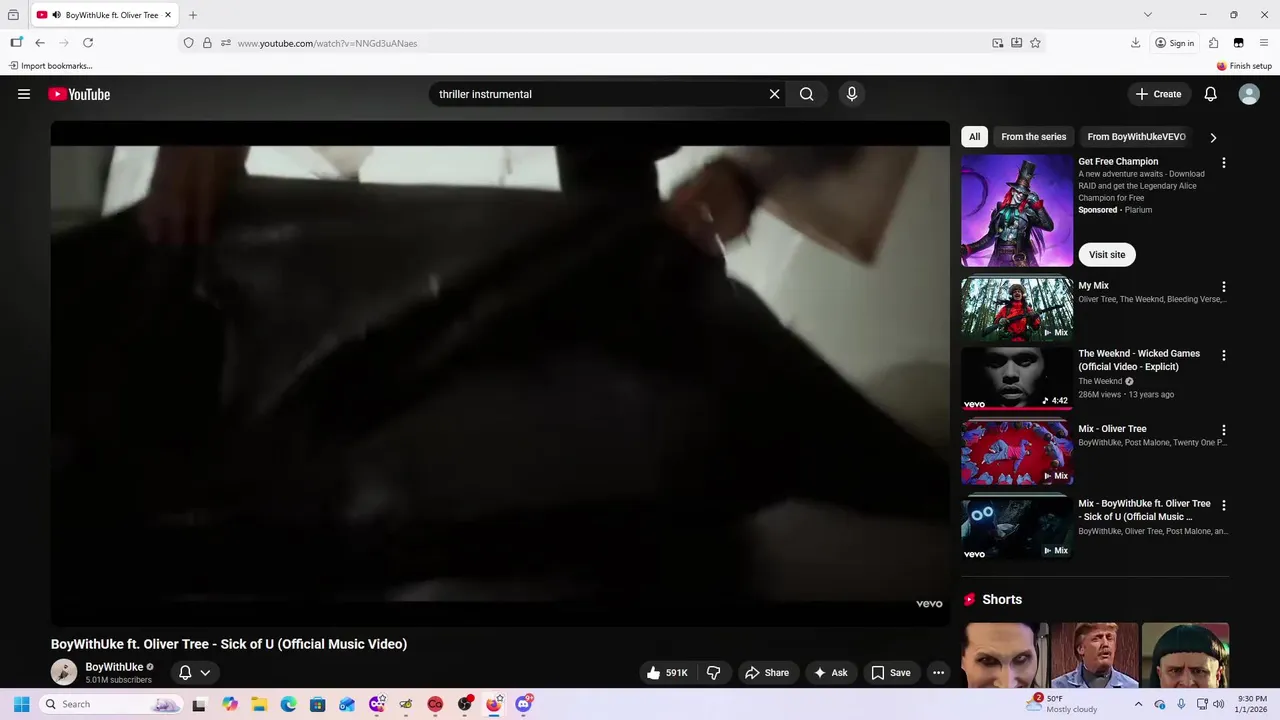
Task: Click the install as app icon in the address bar
Action: click(x=1016, y=43)
